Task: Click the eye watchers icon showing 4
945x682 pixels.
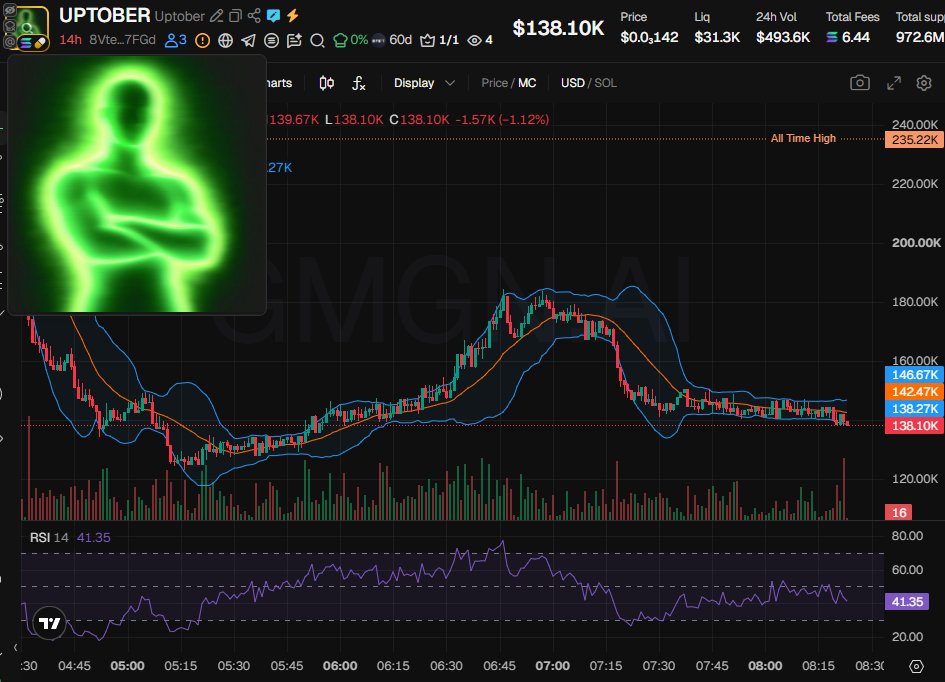Action: coord(480,40)
